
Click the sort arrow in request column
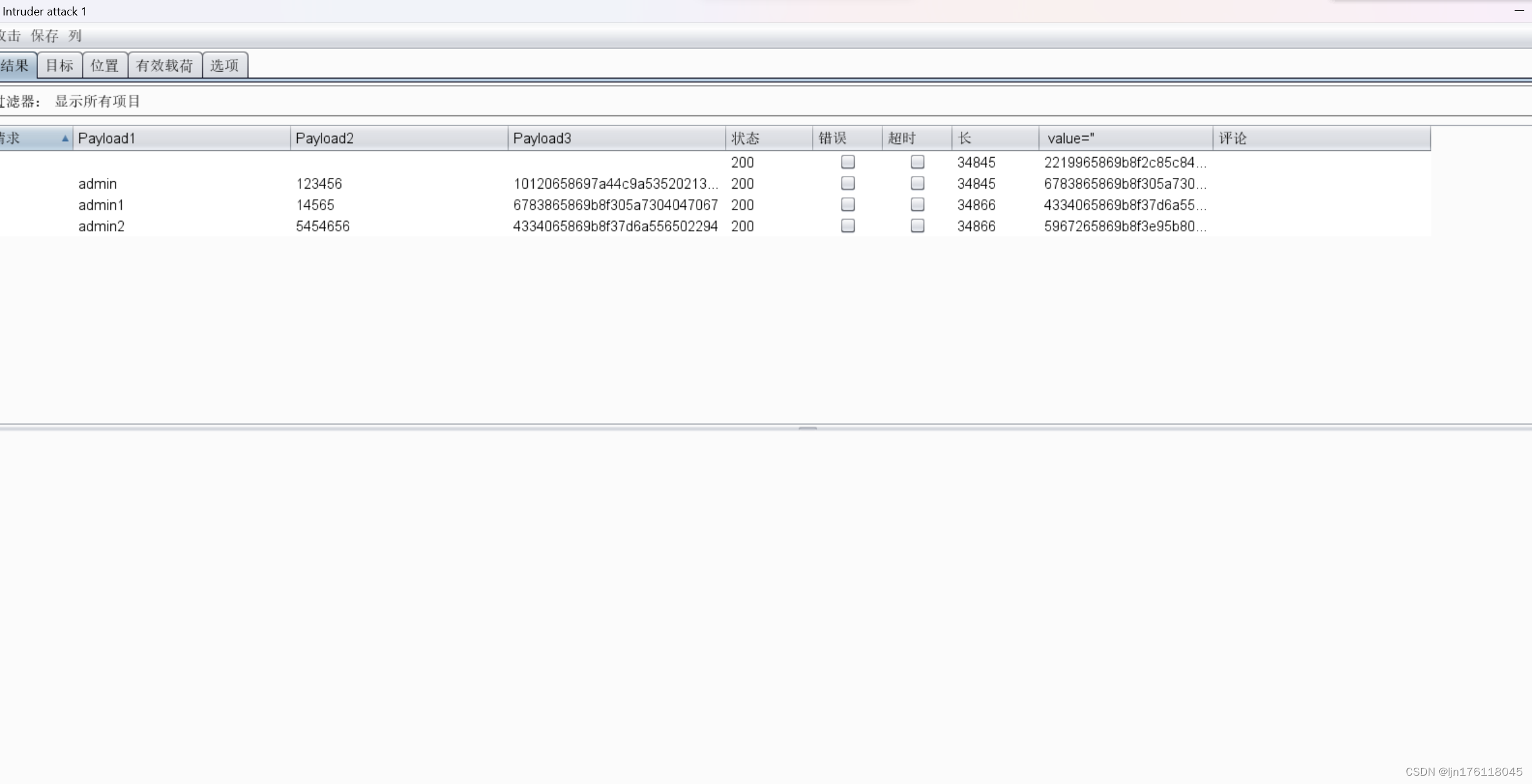(64, 139)
